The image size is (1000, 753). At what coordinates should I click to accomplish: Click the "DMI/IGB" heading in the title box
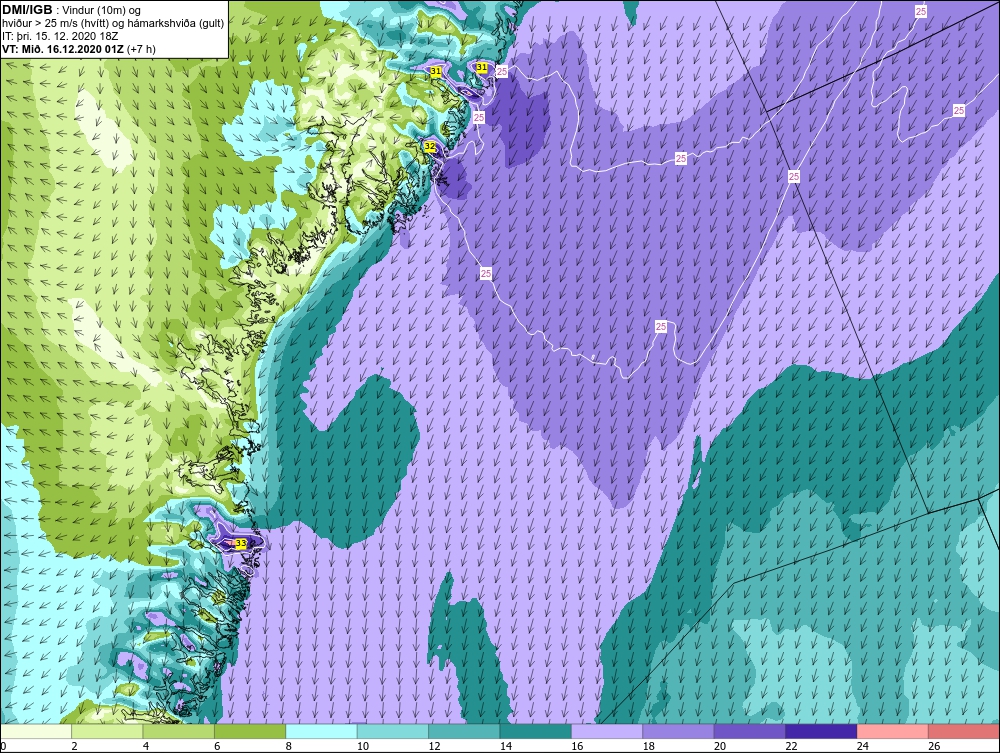point(27,10)
